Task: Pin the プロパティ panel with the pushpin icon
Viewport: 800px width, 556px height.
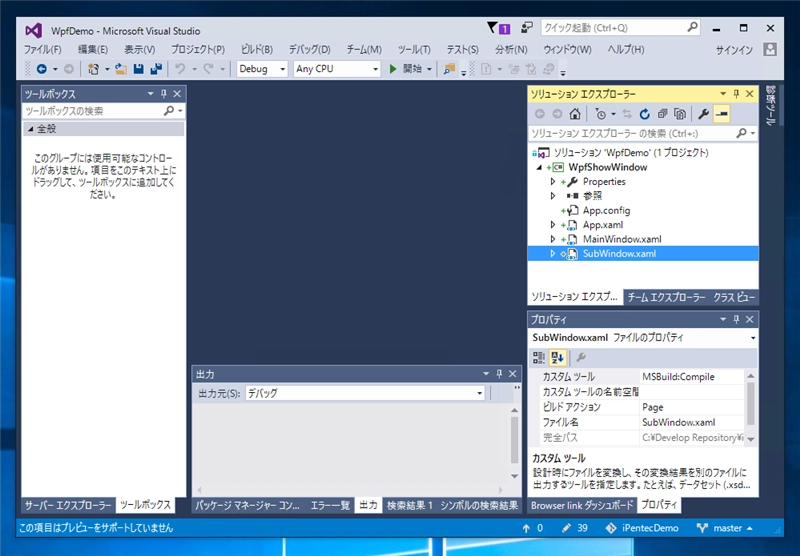Action: coord(736,319)
